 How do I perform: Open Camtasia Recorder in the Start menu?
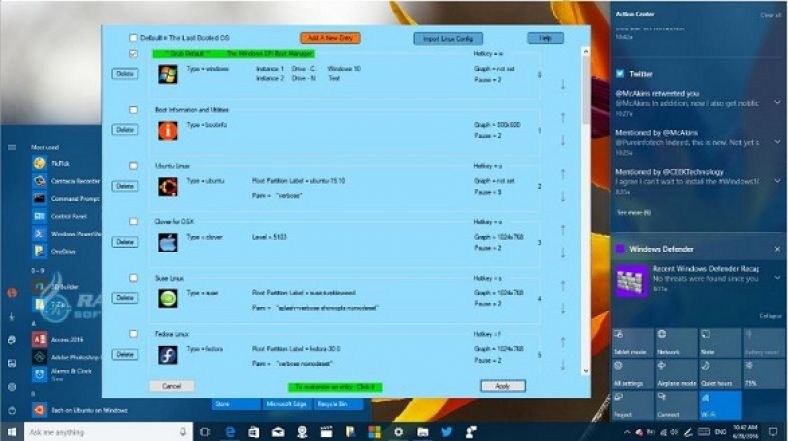click(x=66, y=181)
